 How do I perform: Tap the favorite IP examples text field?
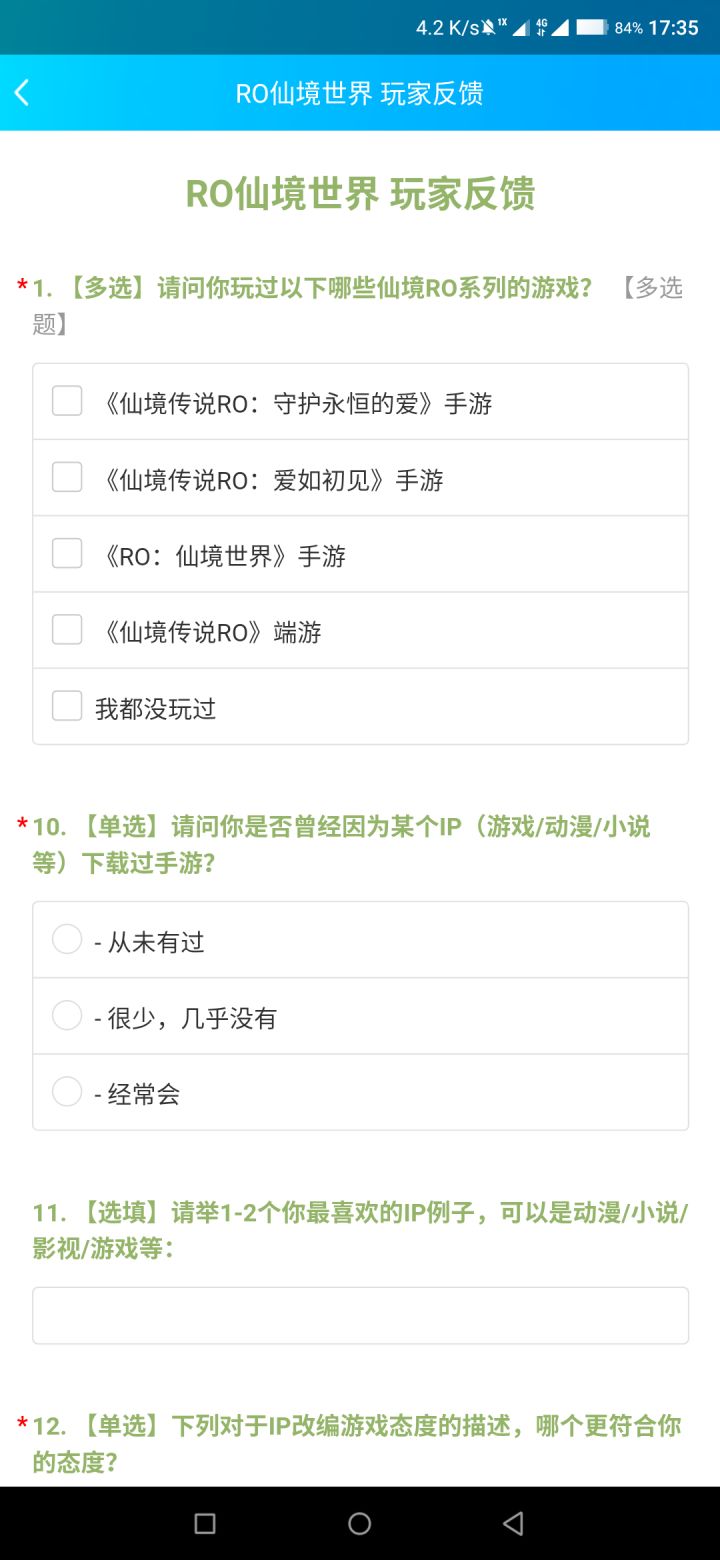(x=360, y=1315)
